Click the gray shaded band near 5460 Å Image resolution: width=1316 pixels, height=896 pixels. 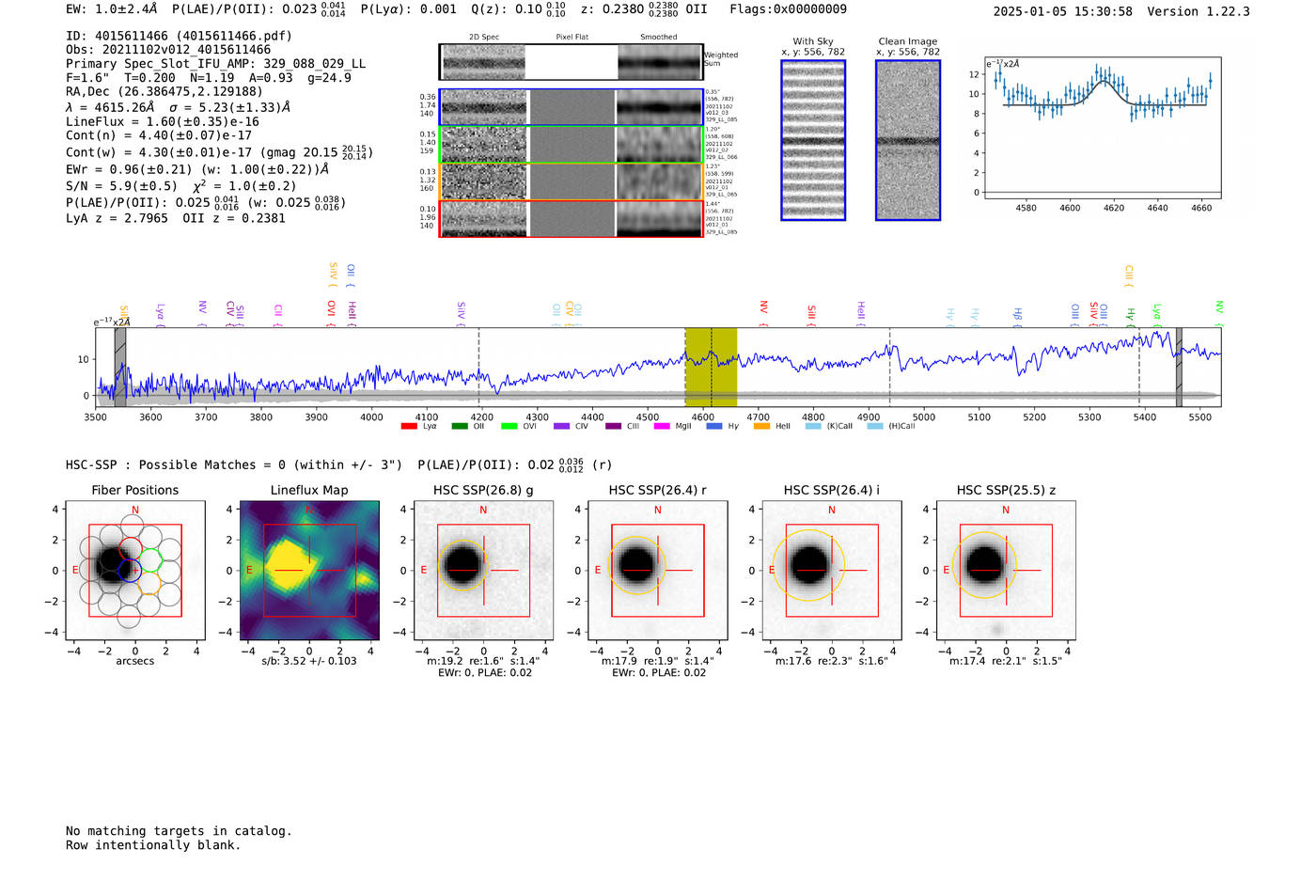(x=1179, y=367)
